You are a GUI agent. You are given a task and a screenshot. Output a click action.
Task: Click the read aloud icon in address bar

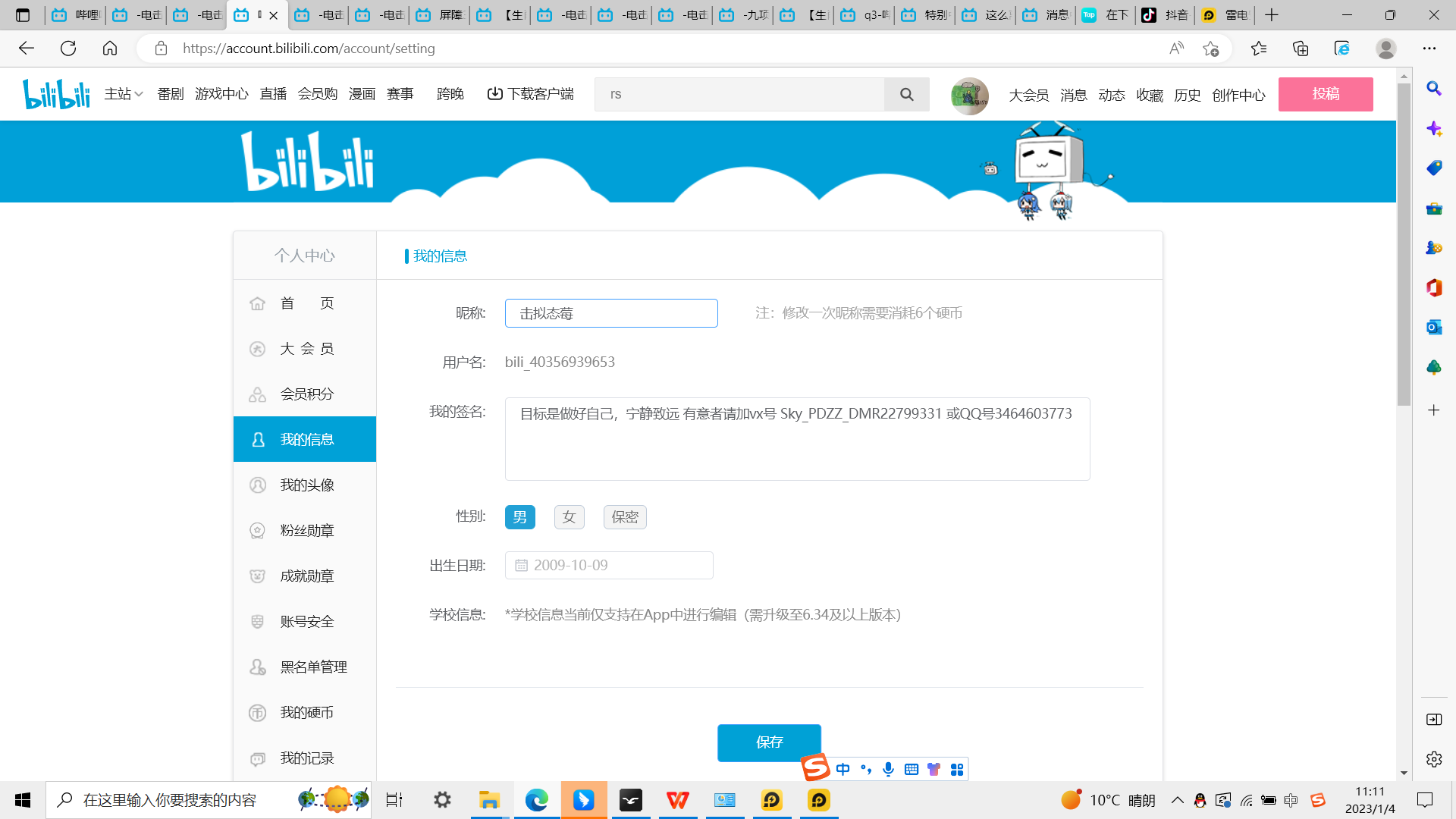(1176, 49)
